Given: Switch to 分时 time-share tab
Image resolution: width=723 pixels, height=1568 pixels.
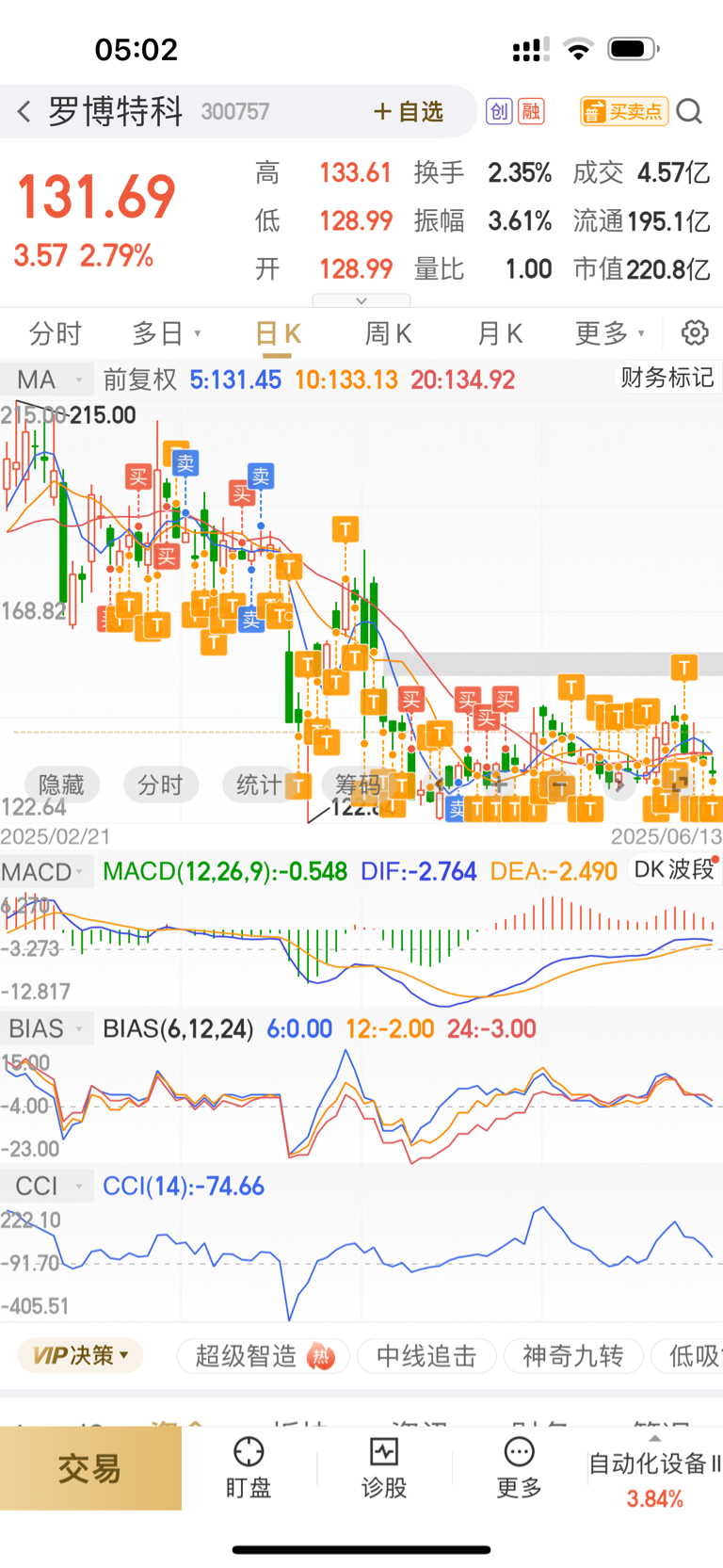Looking at the screenshot, I should [56, 333].
